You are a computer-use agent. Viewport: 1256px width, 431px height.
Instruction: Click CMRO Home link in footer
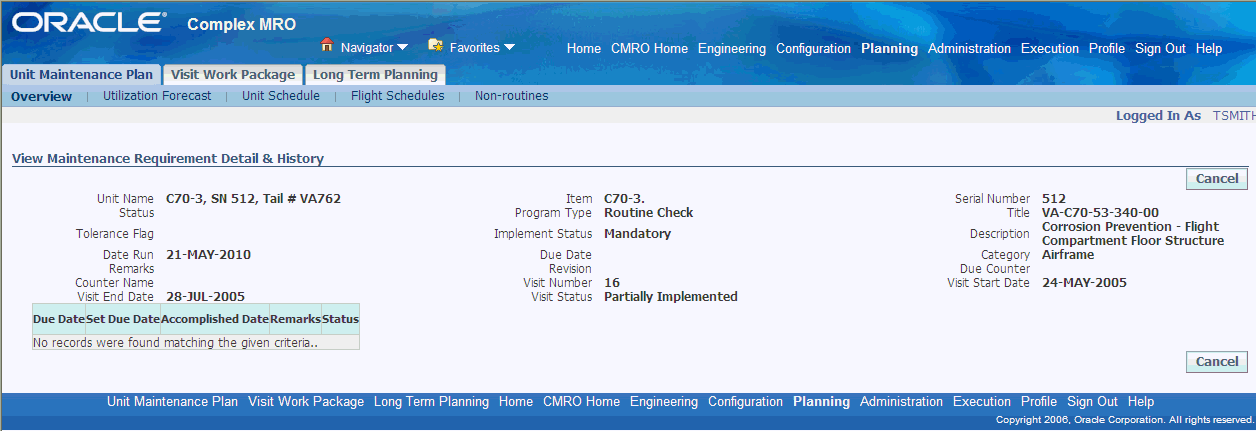click(x=581, y=402)
